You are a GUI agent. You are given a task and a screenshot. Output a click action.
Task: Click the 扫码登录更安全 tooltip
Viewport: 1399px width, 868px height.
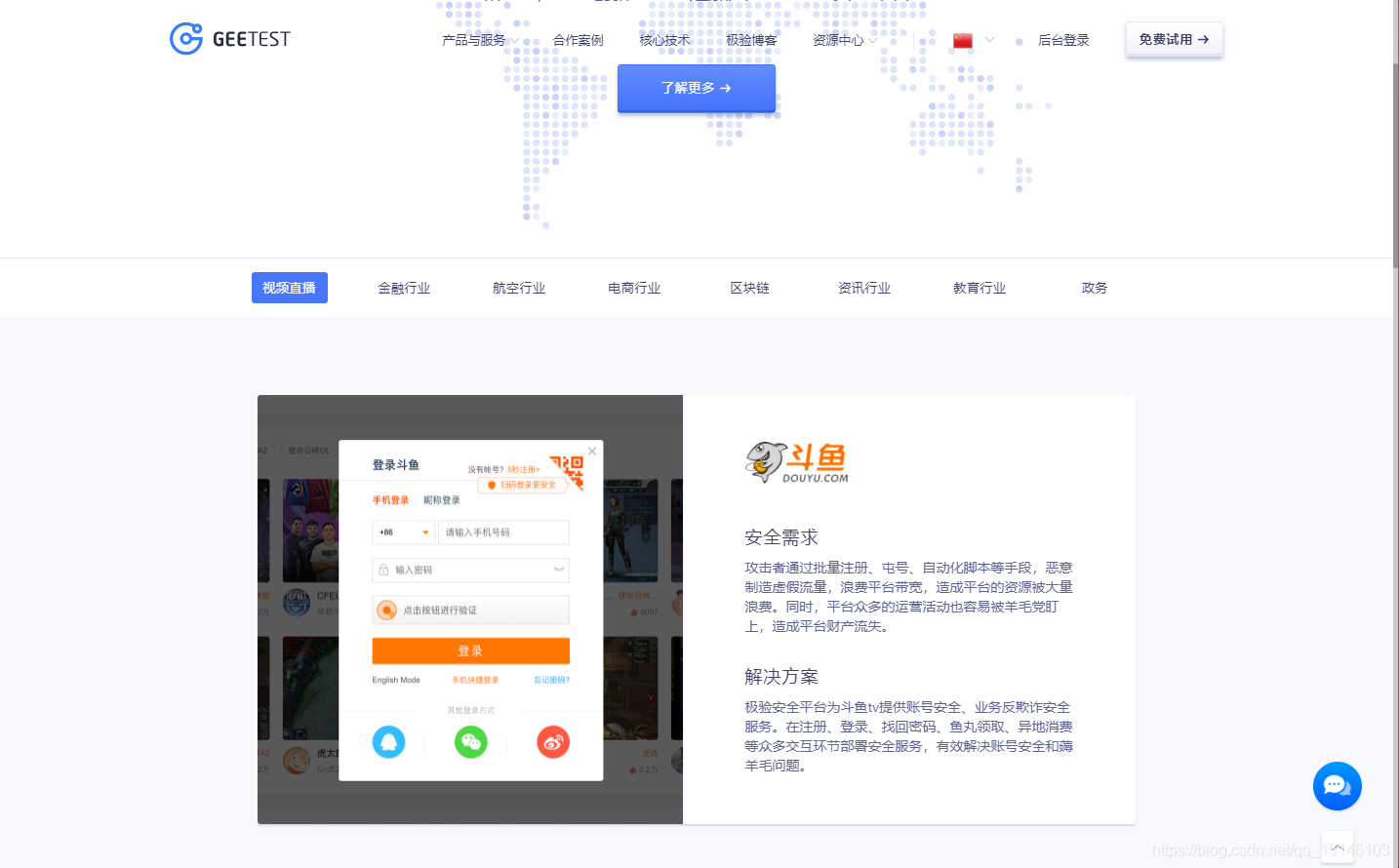coord(523,485)
